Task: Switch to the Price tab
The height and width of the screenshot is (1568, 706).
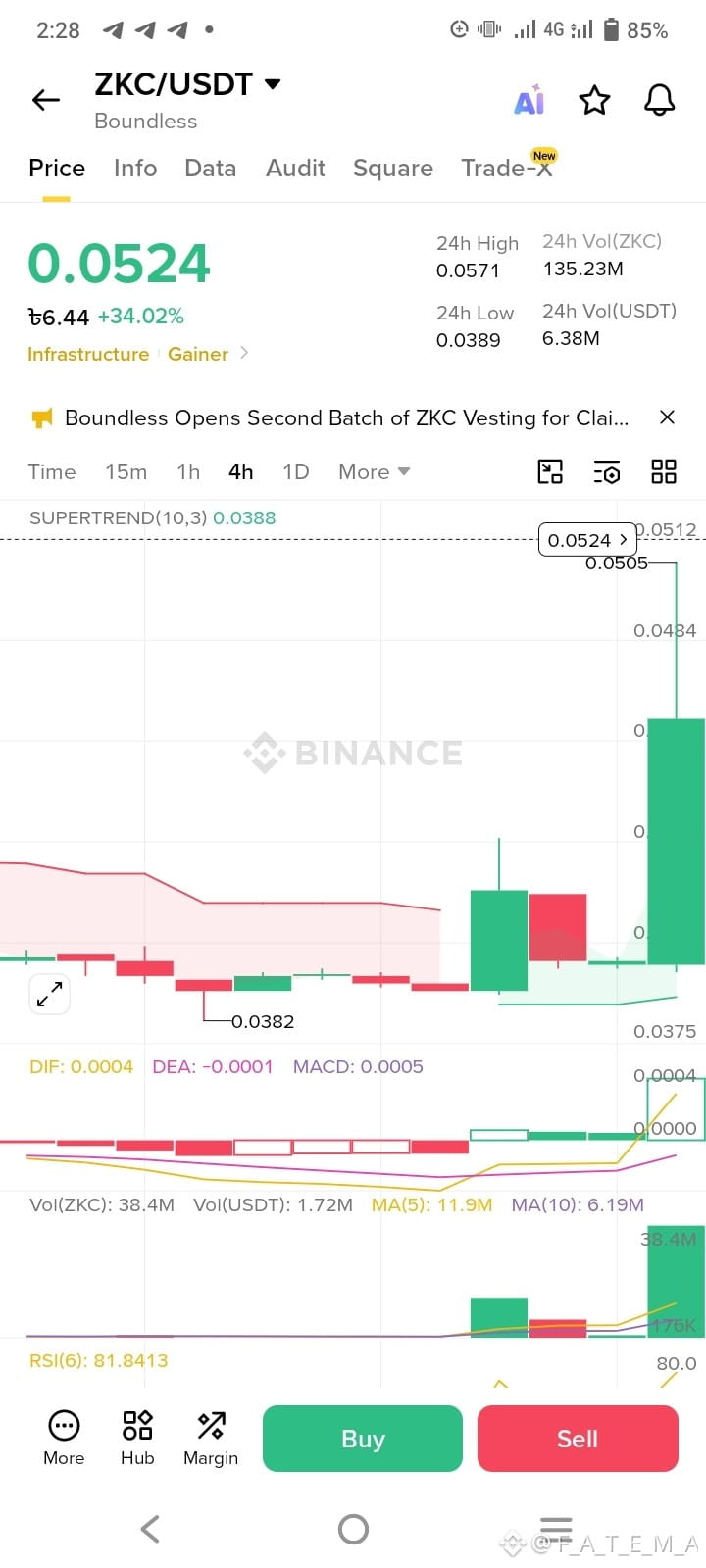Action: click(57, 169)
